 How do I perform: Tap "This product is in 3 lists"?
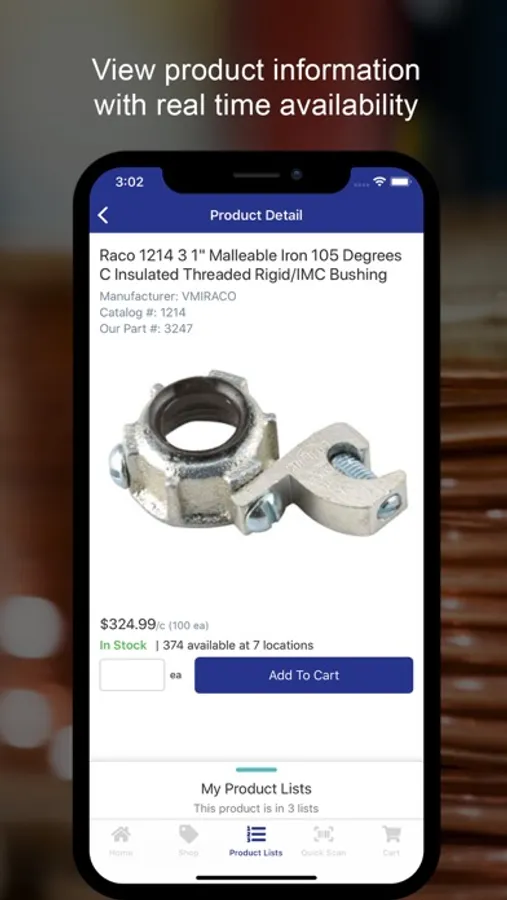click(256, 808)
